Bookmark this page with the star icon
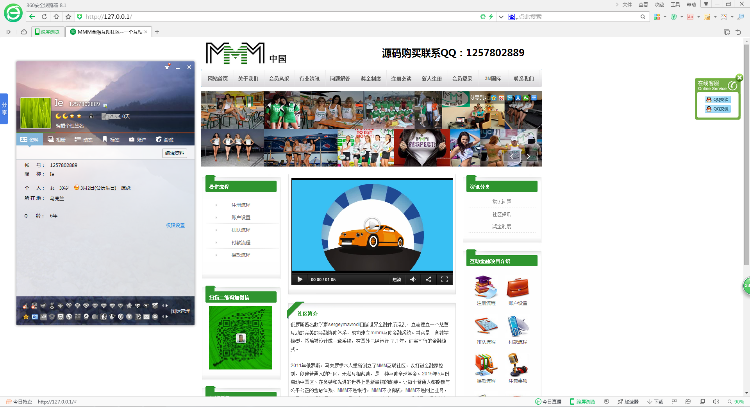Screen dimensions: 750x407 click(68, 16)
